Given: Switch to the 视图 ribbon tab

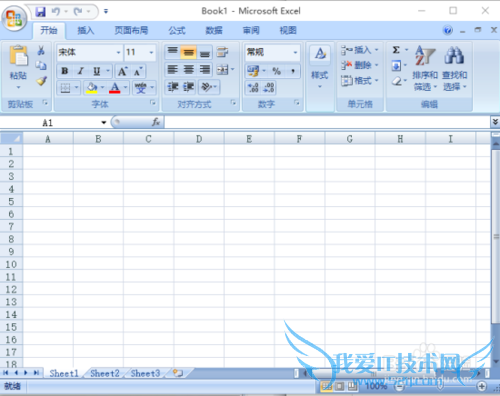Looking at the screenshot, I should [x=288, y=31].
